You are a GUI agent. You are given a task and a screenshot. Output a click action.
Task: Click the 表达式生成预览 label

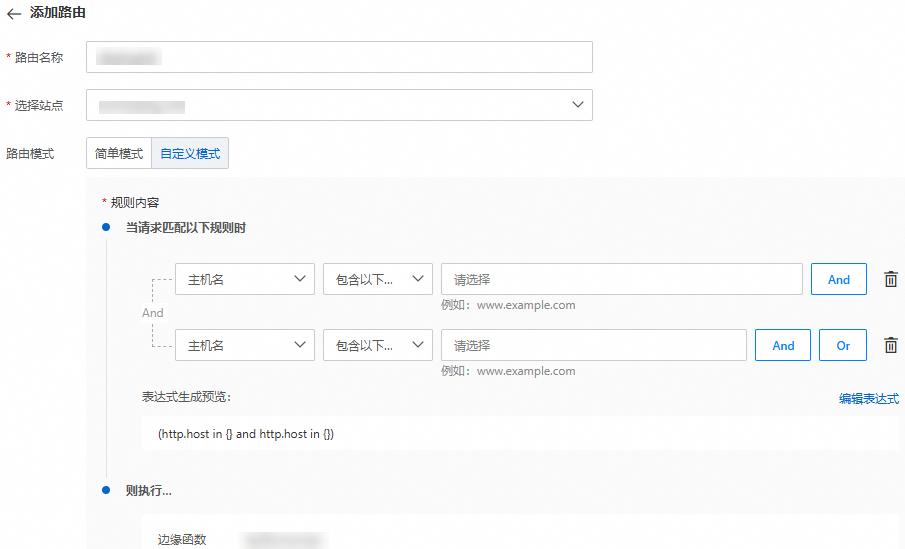pyautogui.click(x=186, y=397)
